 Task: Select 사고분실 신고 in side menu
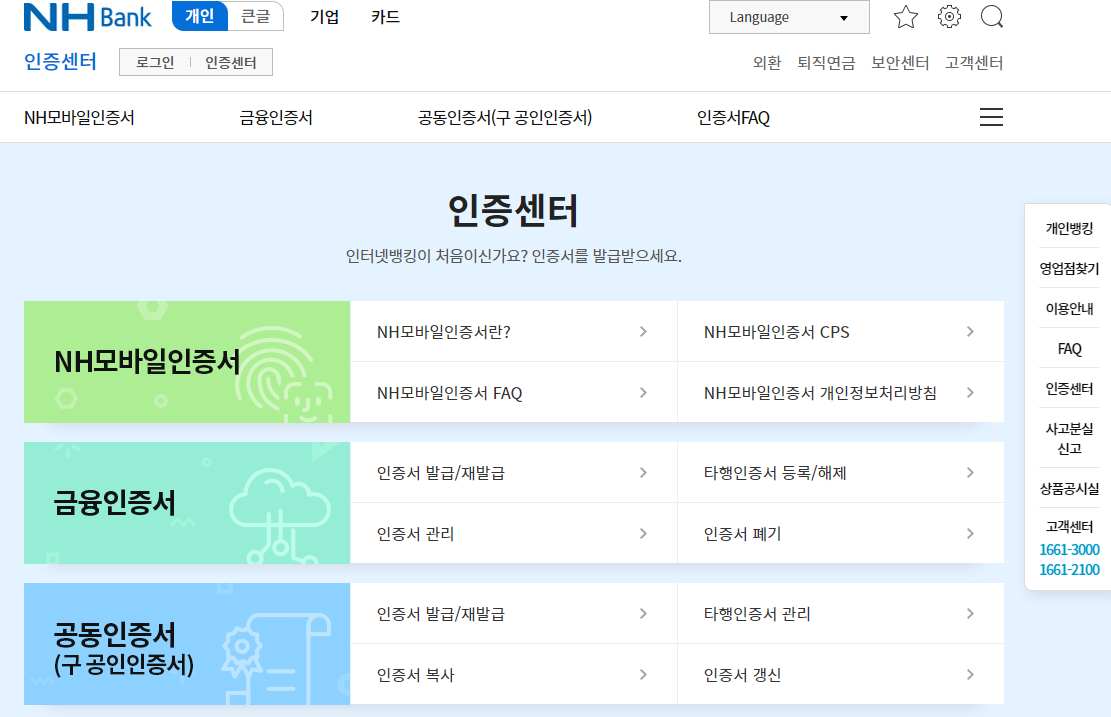(x=1069, y=439)
